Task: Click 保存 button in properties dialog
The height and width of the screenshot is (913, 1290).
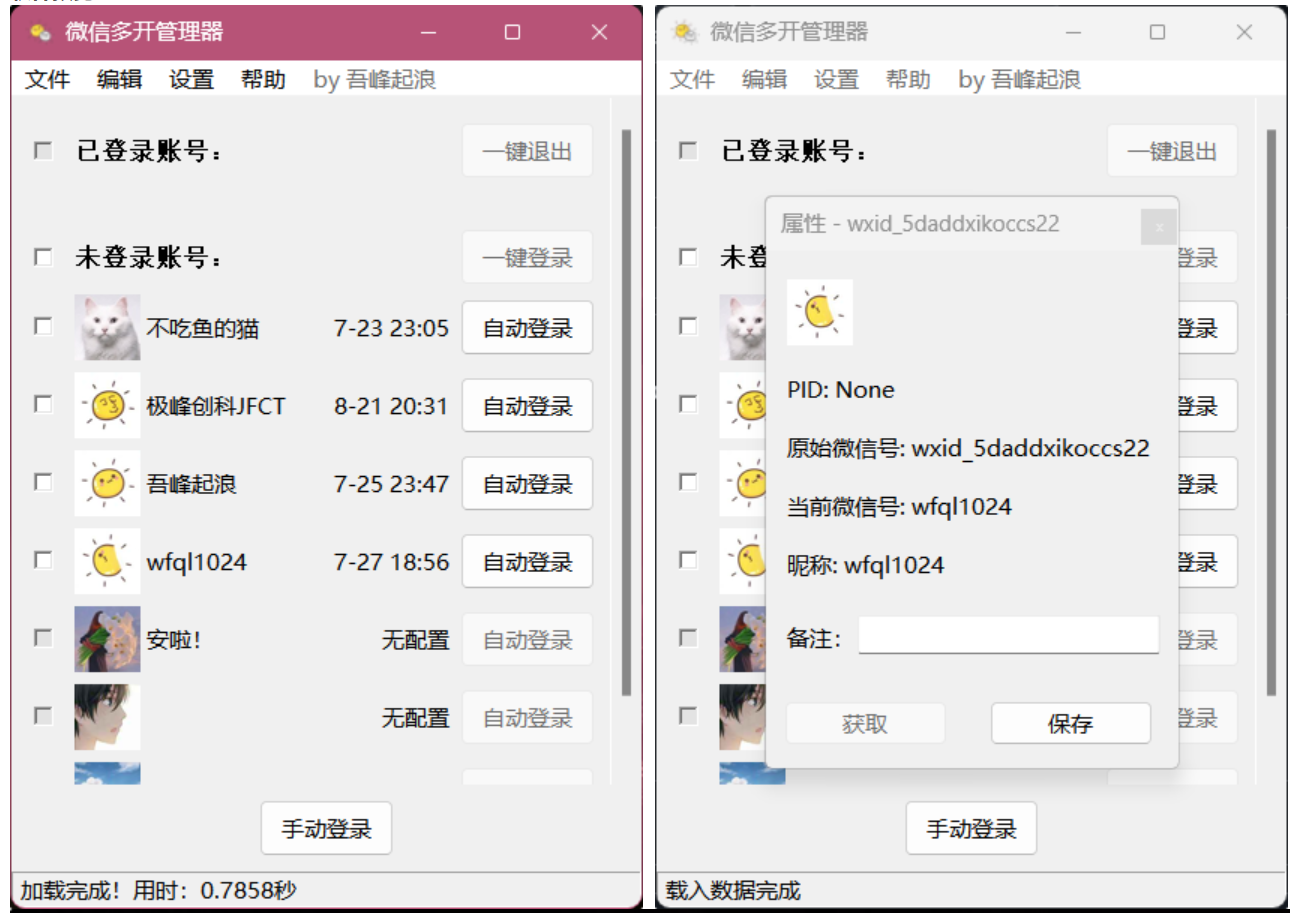Action: click(1071, 724)
